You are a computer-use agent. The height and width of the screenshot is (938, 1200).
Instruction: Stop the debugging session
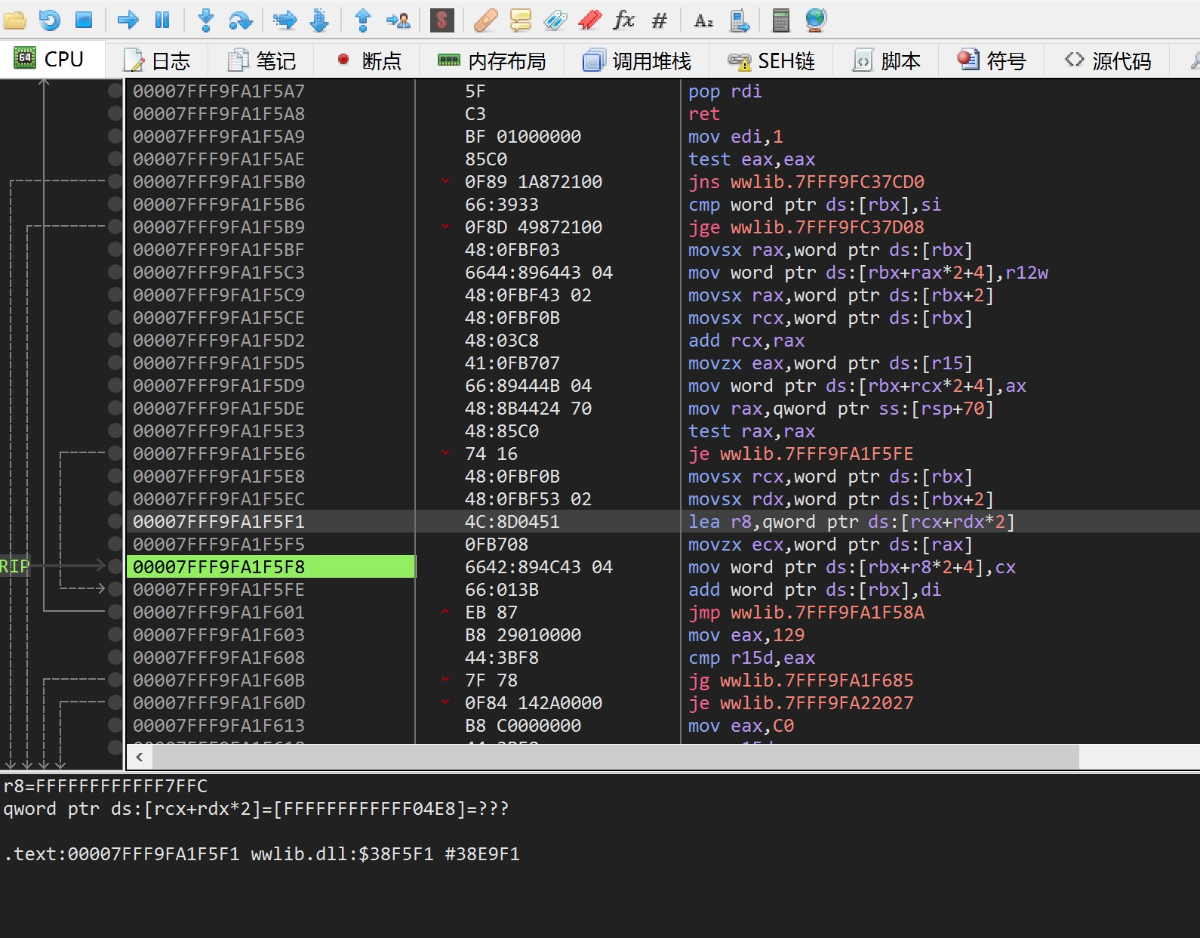tap(84, 19)
